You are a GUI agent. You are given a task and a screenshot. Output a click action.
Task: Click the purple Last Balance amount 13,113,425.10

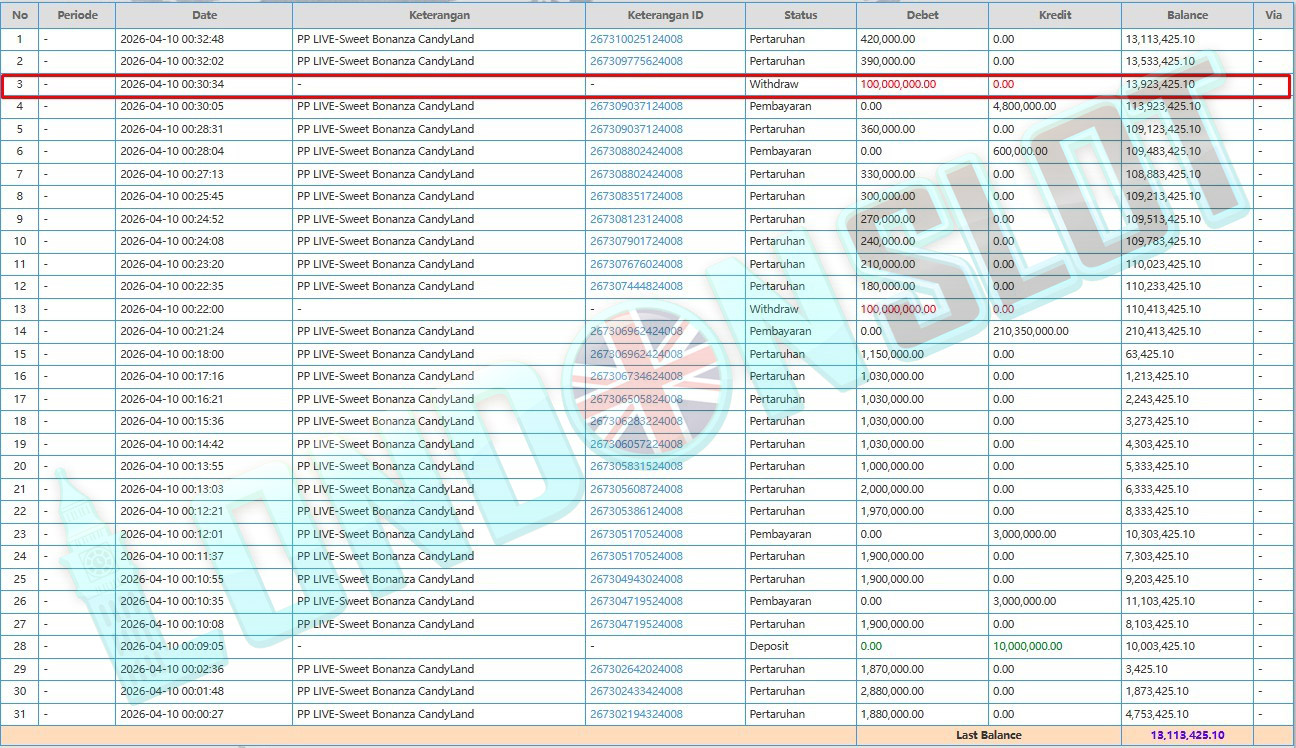click(1187, 735)
